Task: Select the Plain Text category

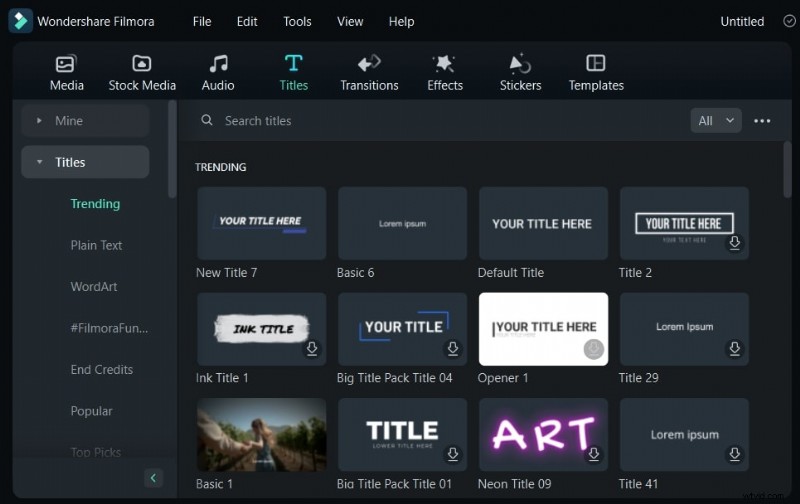Action: click(x=96, y=245)
